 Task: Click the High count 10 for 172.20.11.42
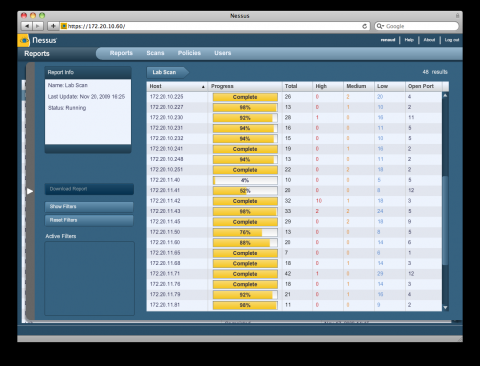[319, 201]
